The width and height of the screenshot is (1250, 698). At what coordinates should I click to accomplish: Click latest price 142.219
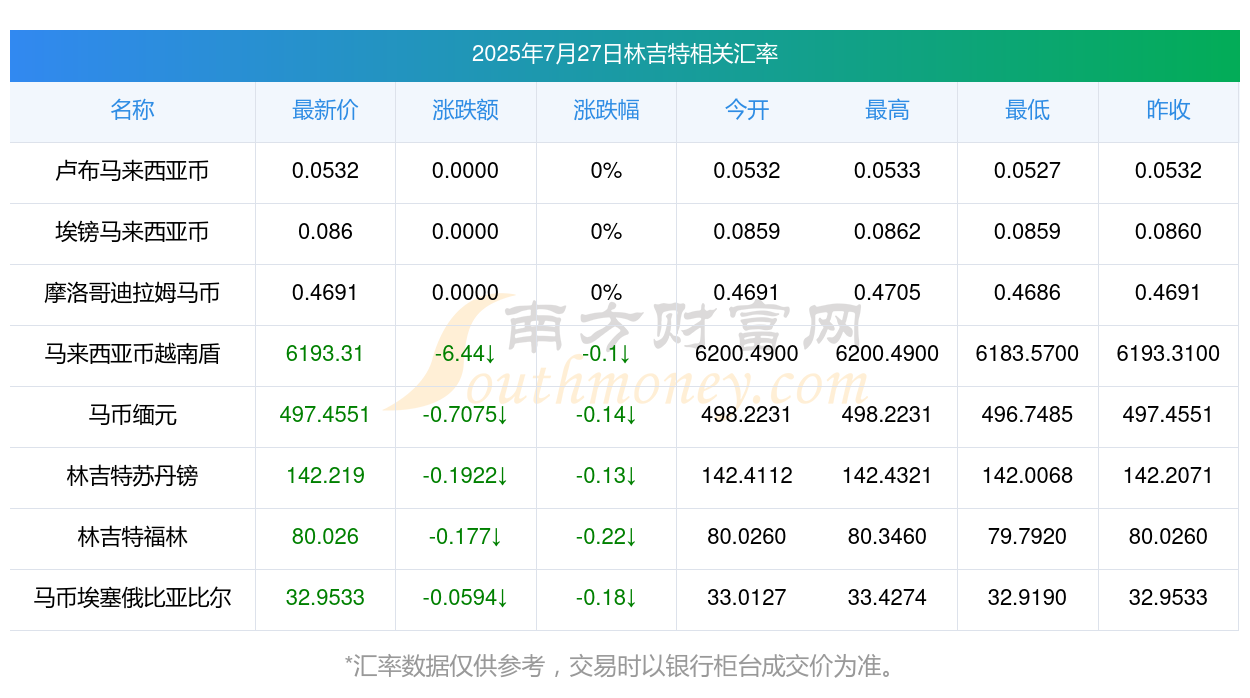[x=325, y=476]
